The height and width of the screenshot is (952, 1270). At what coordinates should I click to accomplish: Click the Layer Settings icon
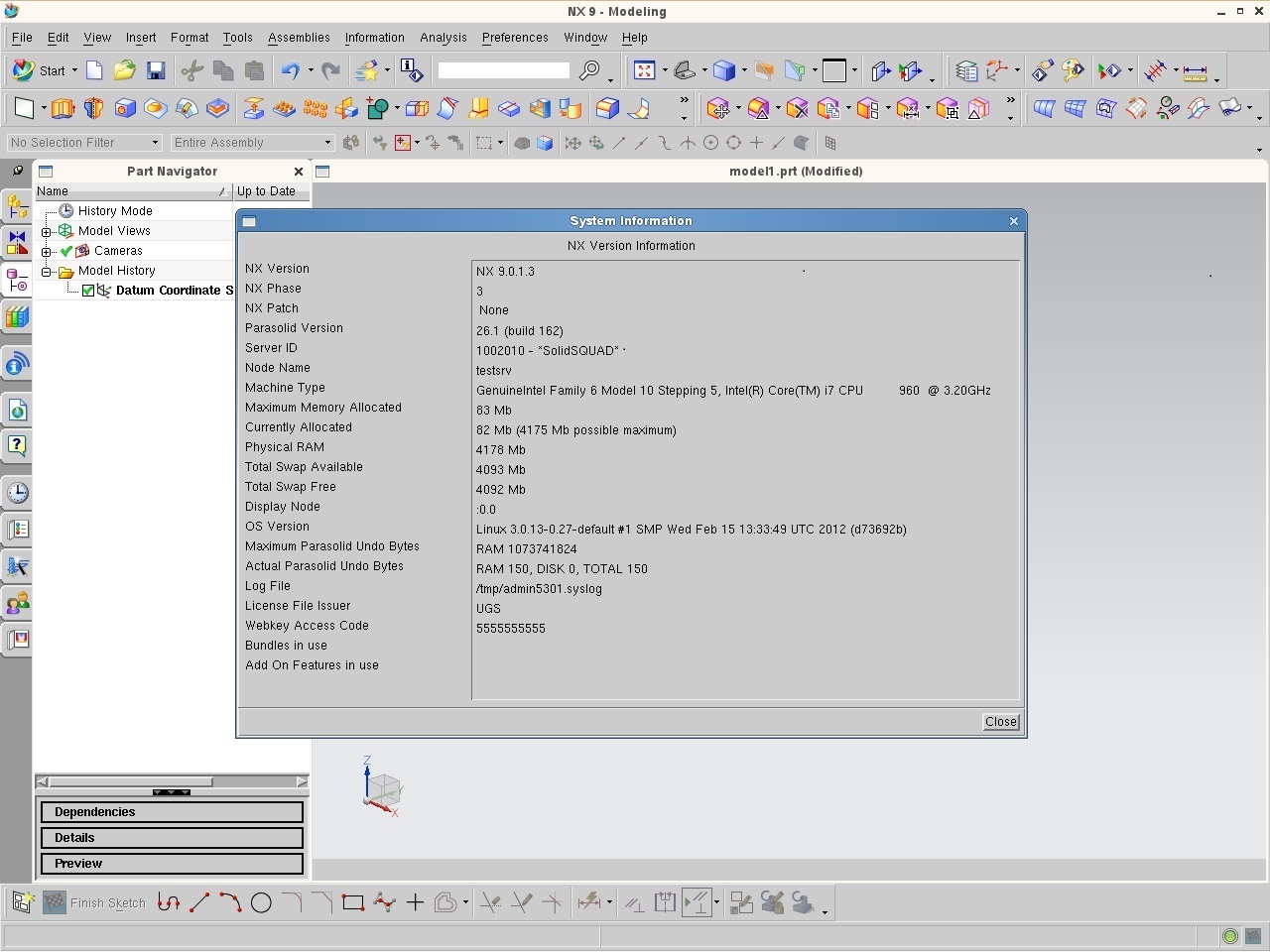[x=966, y=70]
